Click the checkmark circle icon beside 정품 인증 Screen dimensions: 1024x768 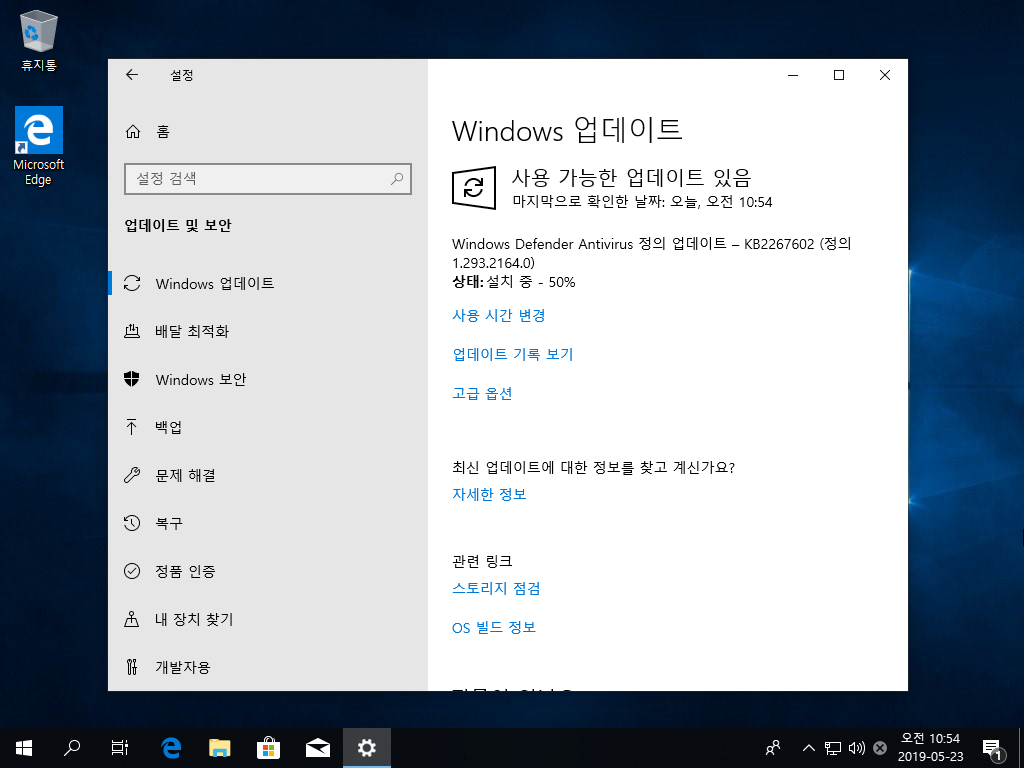[132, 571]
